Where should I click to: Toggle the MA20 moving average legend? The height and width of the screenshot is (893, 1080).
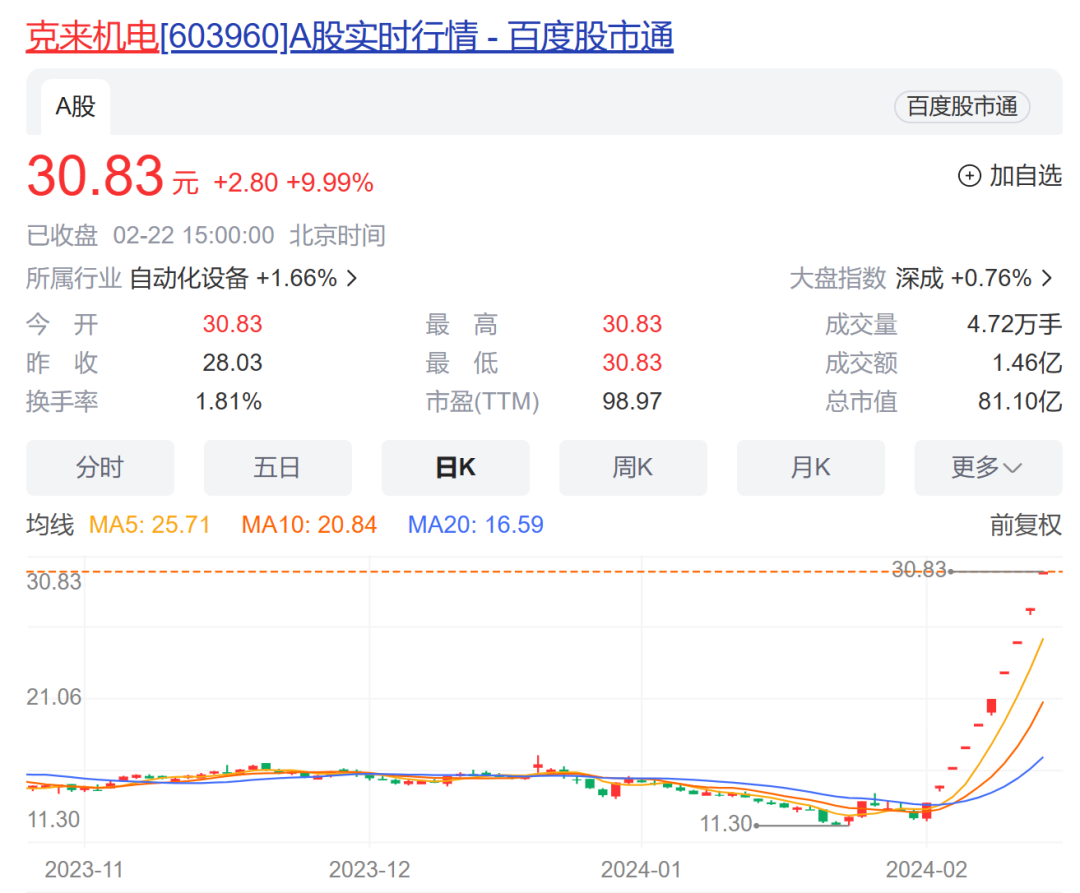pyautogui.click(x=475, y=524)
